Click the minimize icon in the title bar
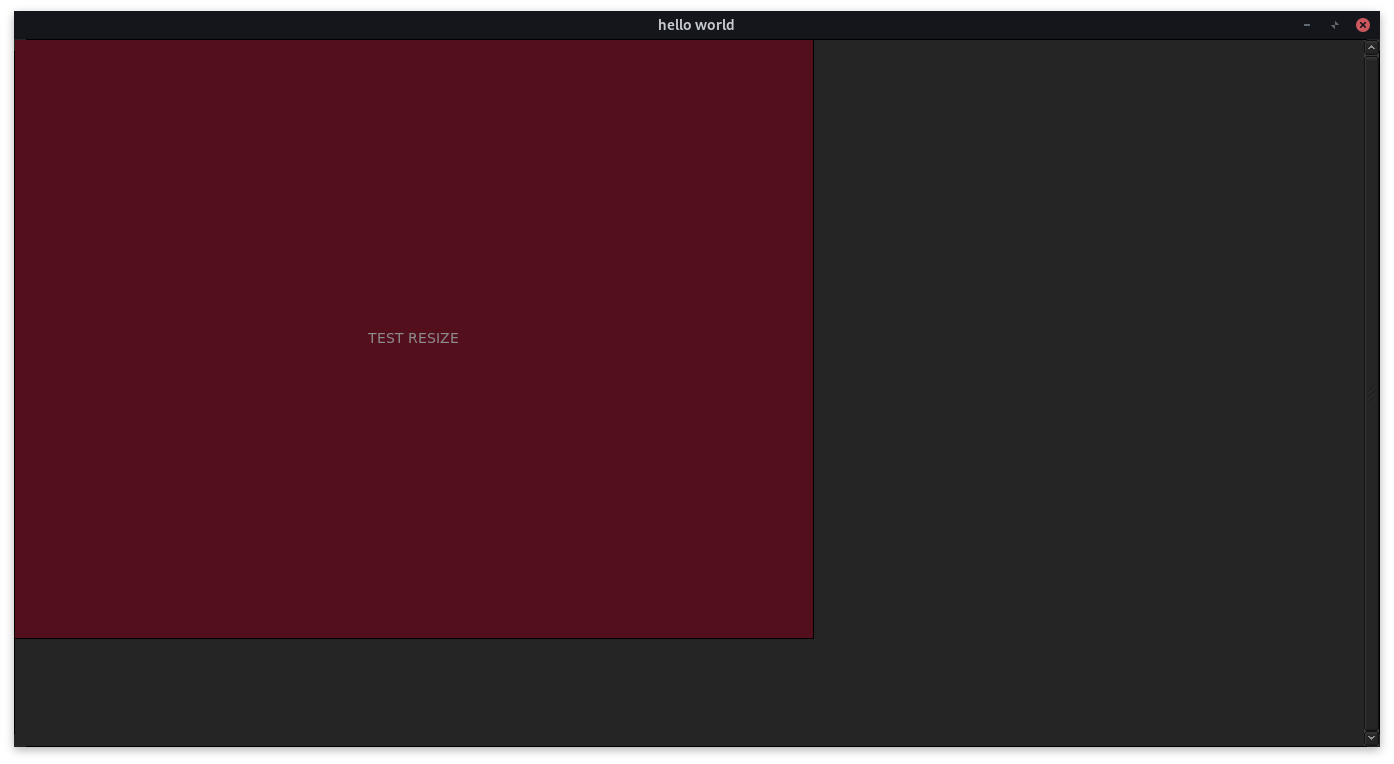The height and width of the screenshot is (764, 1394). (1306, 24)
